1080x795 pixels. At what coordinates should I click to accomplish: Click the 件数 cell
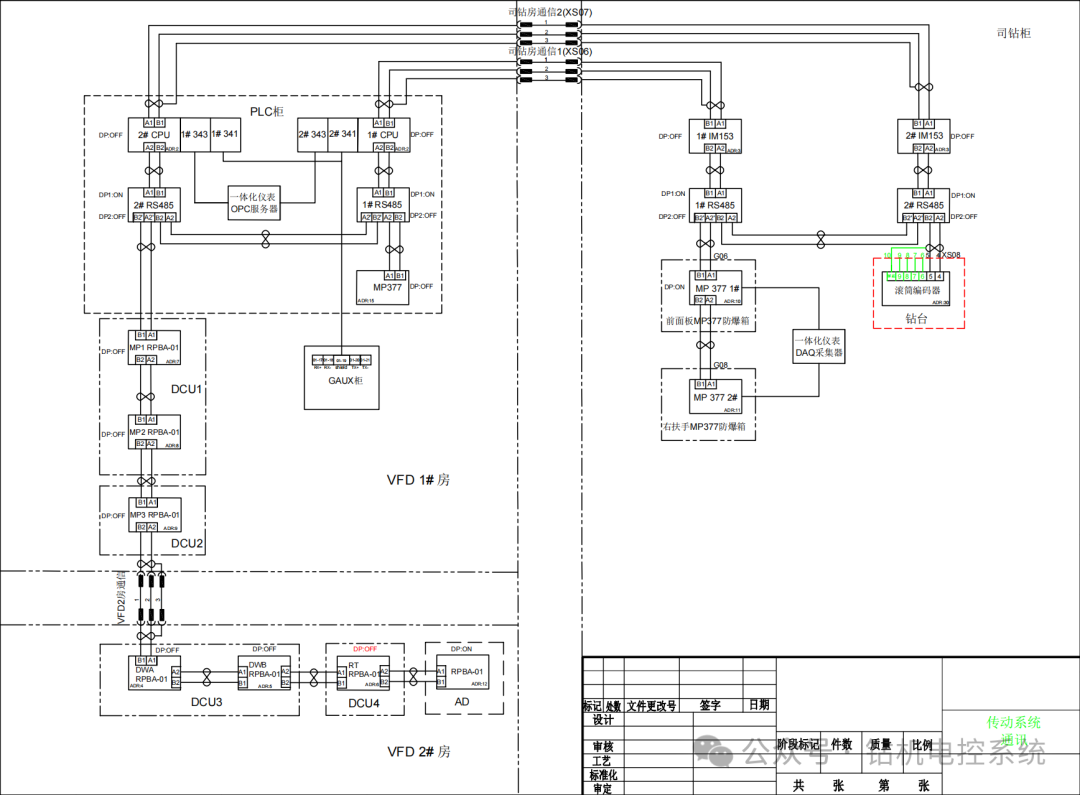842,744
